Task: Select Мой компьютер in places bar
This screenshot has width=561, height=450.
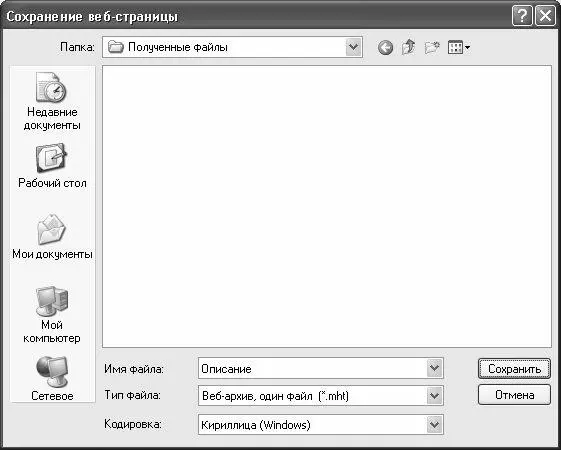Action: click(x=52, y=315)
